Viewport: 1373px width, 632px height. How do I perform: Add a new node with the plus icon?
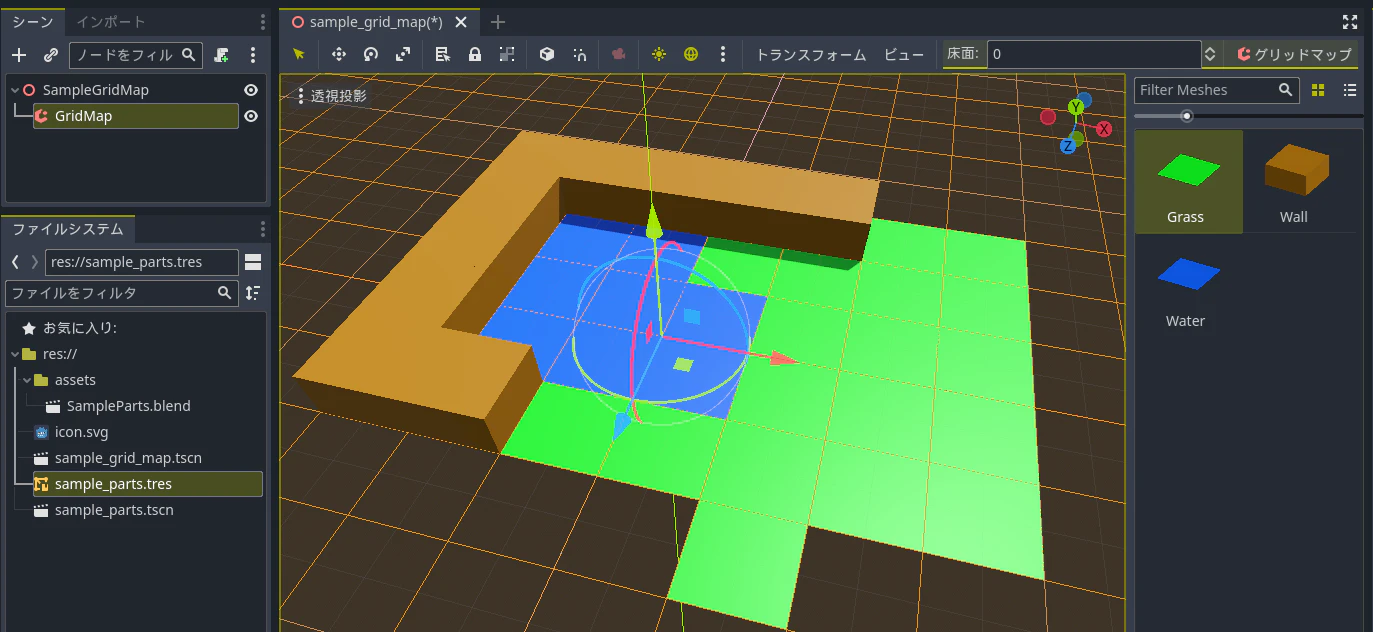[19, 55]
